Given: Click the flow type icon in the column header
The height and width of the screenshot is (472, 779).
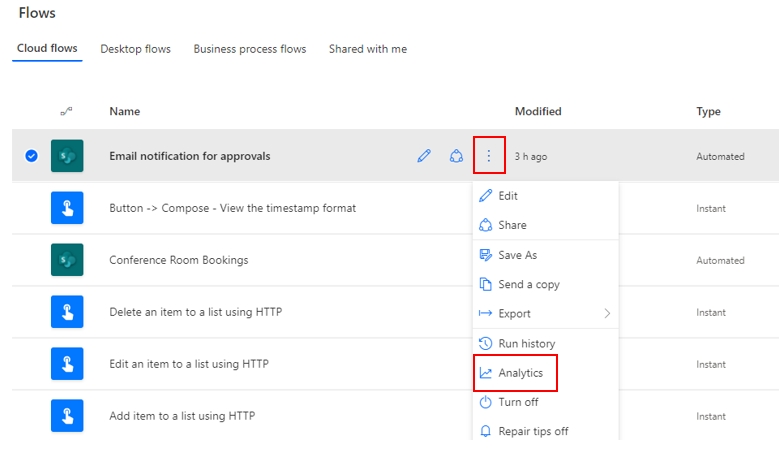Looking at the screenshot, I should click(x=66, y=111).
